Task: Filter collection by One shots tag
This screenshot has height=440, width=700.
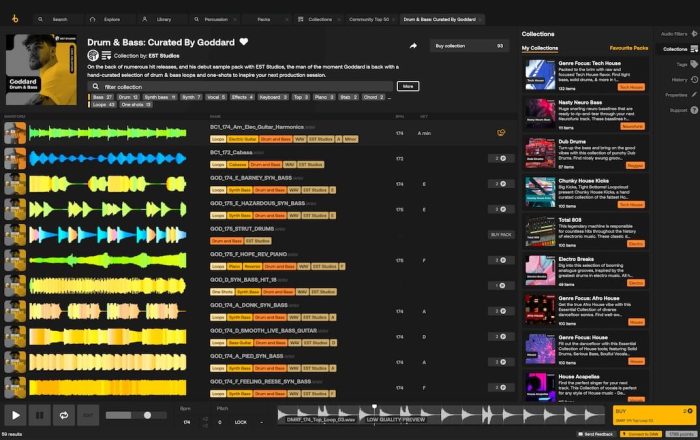Action: tap(136, 104)
